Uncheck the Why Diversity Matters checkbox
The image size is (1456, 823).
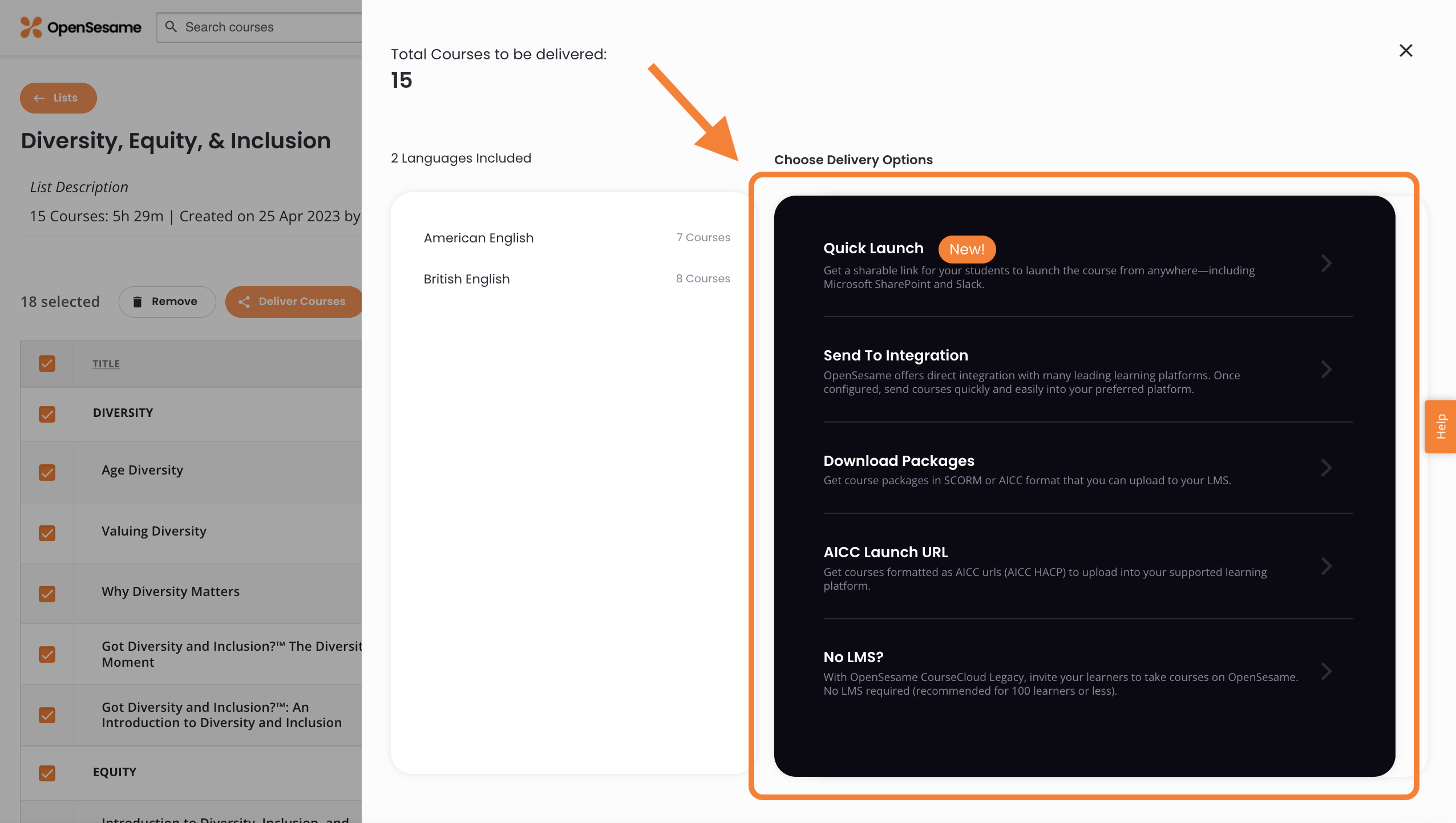[47, 594]
